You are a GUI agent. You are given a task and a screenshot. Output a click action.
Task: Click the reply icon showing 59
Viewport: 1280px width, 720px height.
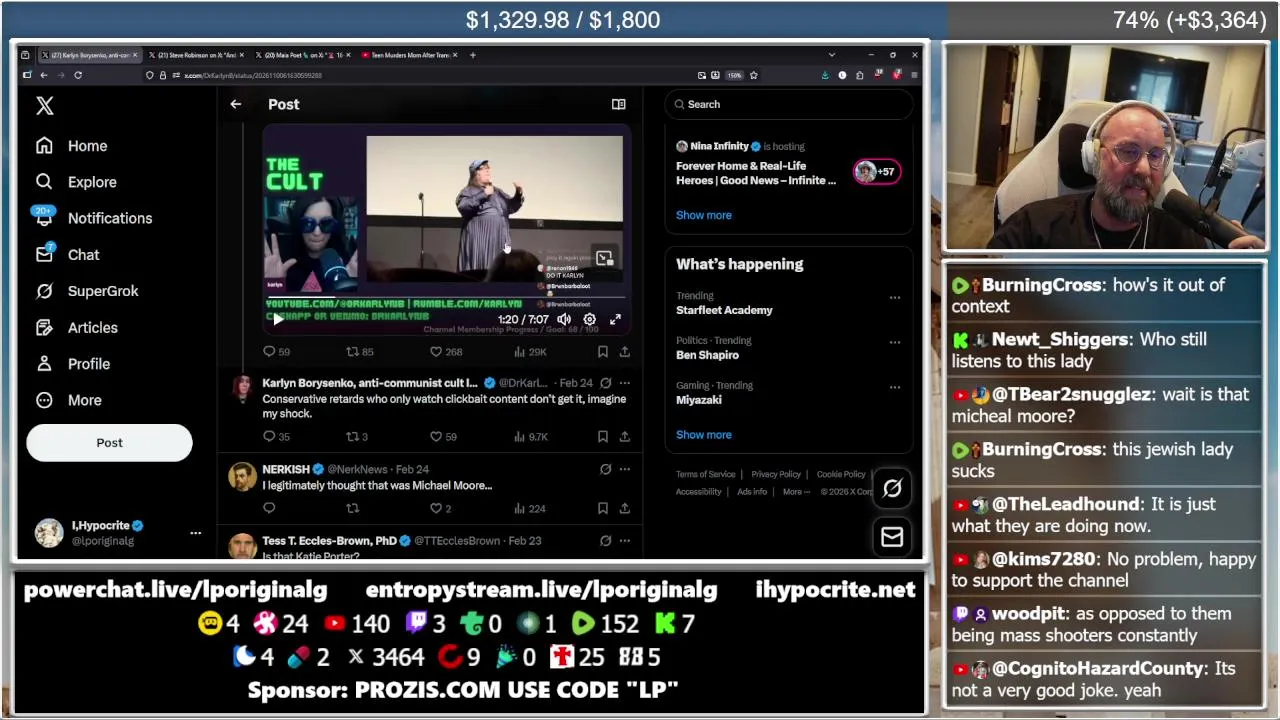click(x=276, y=352)
